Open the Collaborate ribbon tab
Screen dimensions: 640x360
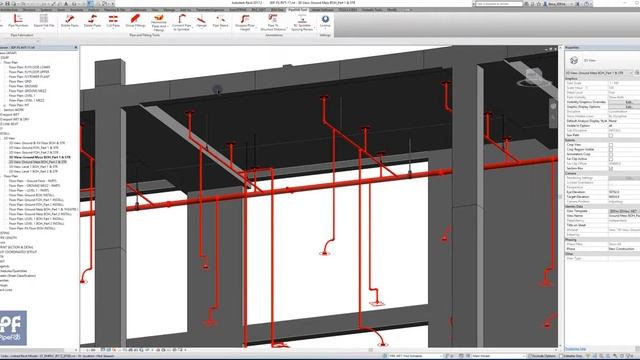139,9
